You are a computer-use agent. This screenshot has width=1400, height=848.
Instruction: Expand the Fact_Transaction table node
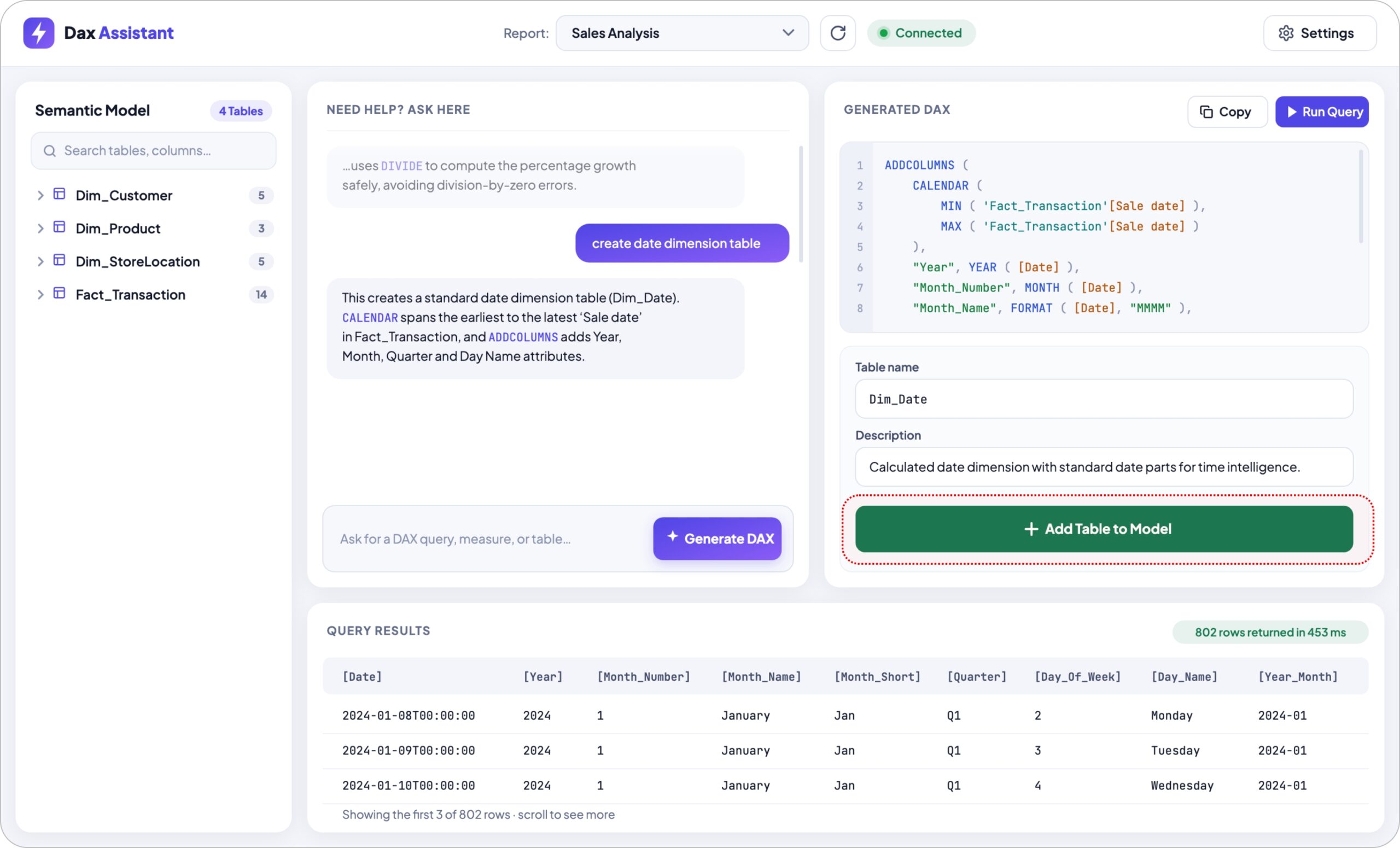click(x=40, y=294)
